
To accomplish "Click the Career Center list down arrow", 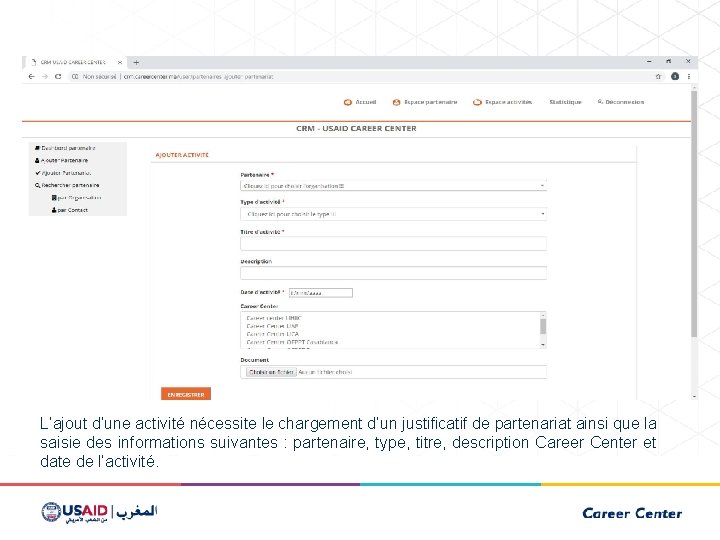I will (x=543, y=345).
